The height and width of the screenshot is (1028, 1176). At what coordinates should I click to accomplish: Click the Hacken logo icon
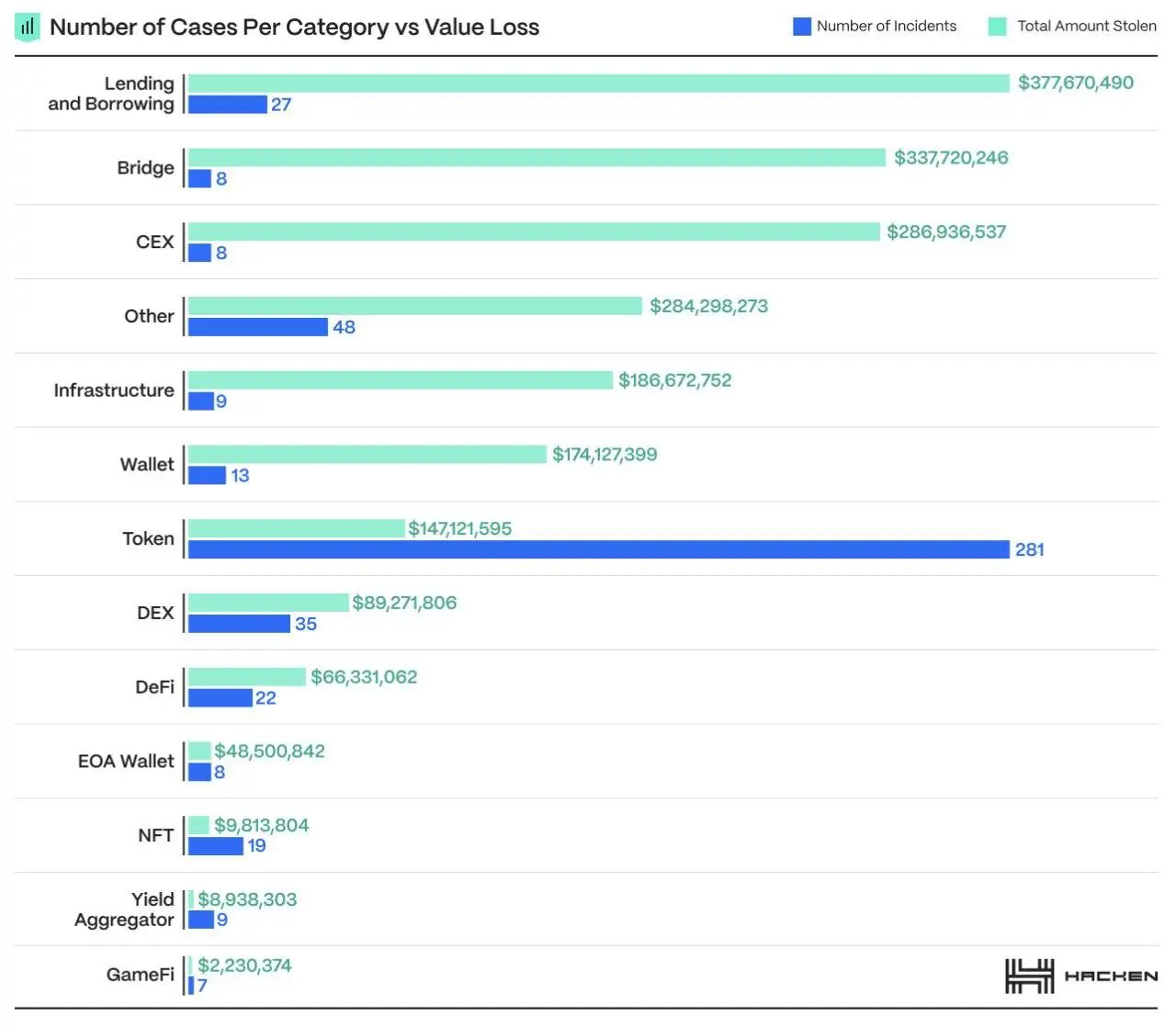coord(1029,976)
